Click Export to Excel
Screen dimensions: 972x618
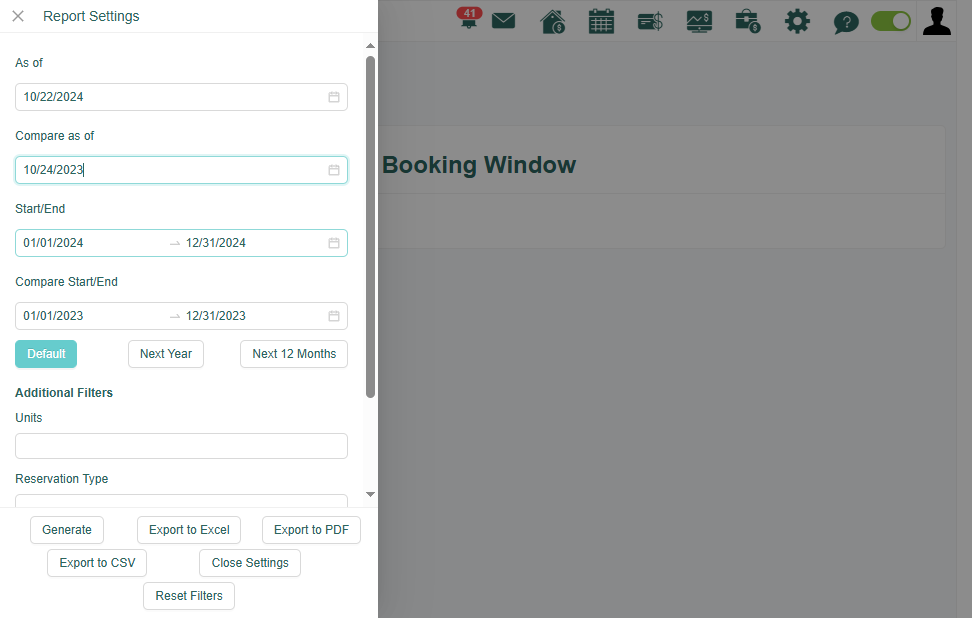pyautogui.click(x=189, y=530)
